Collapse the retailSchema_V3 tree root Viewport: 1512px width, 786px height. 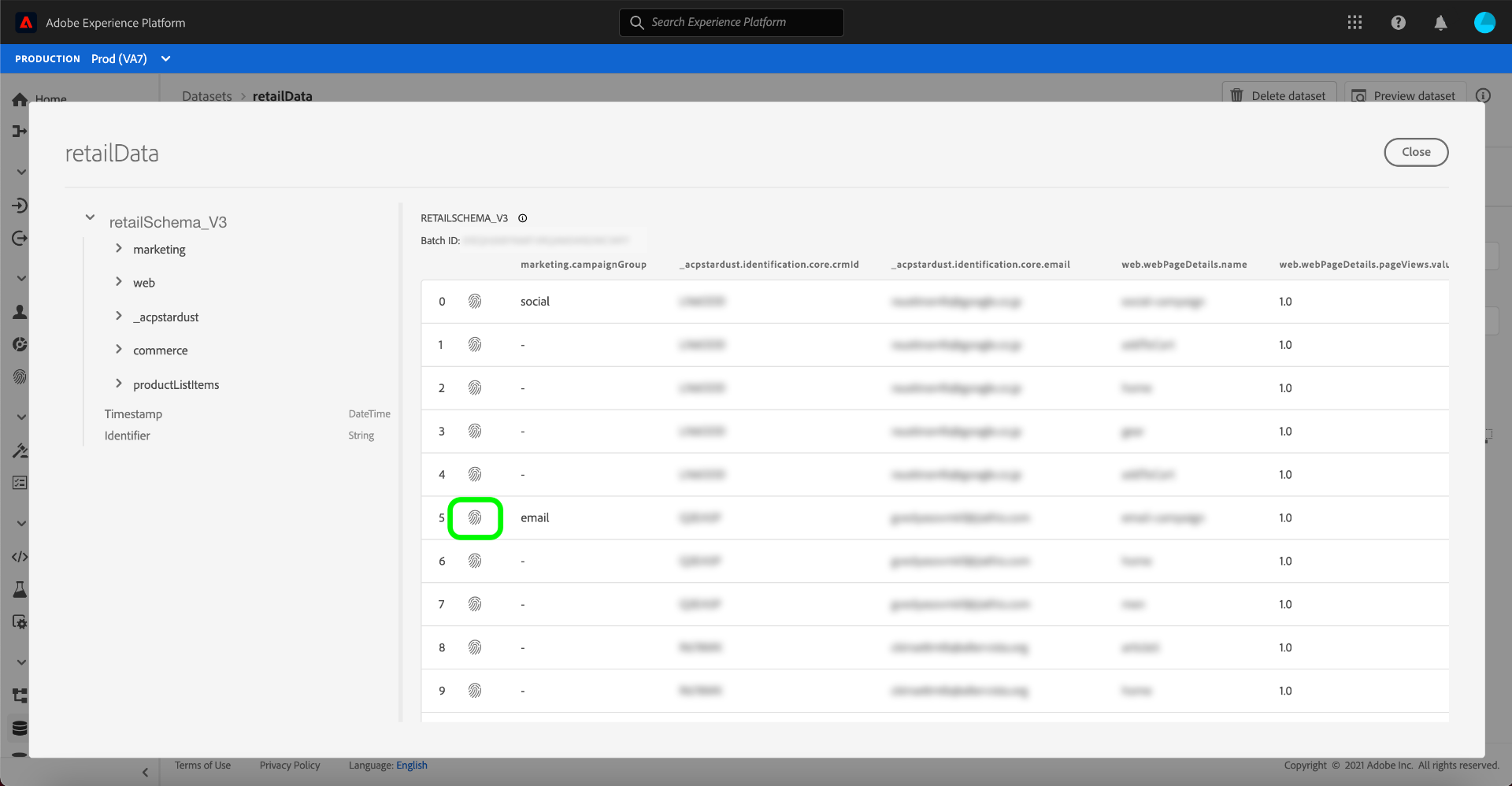point(90,217)
